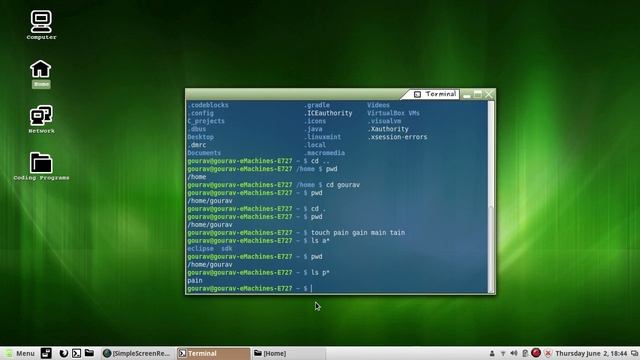Click the show desktop panel icon
The height and width of the screenshot is (360, 640).
point(46,353)
